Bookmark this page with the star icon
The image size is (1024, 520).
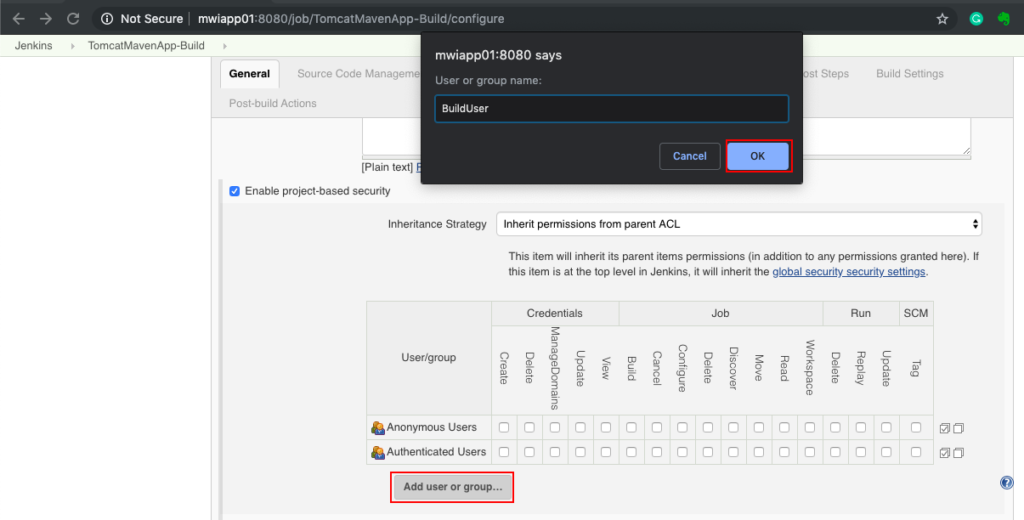[941, 19]
